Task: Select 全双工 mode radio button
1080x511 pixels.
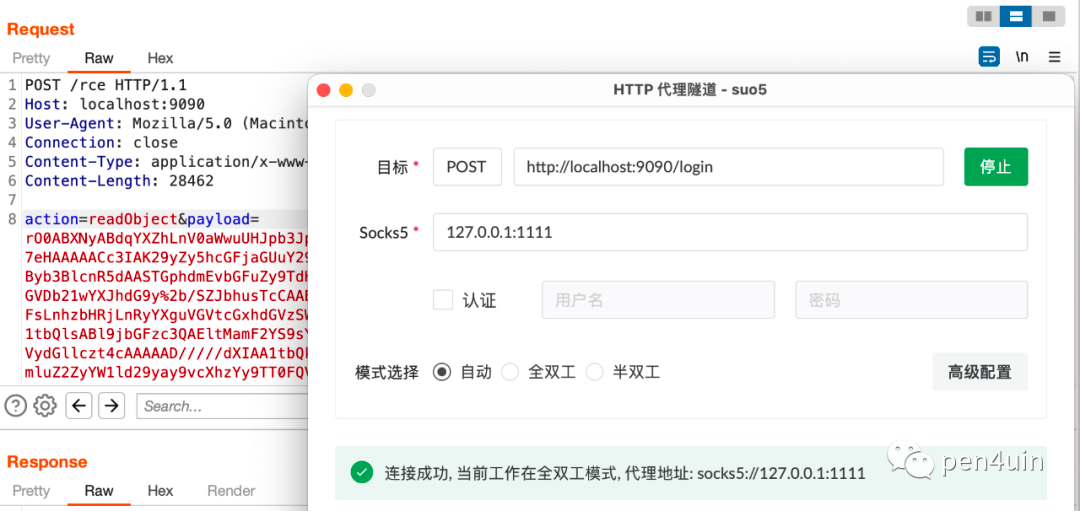Action: (510, 373)
